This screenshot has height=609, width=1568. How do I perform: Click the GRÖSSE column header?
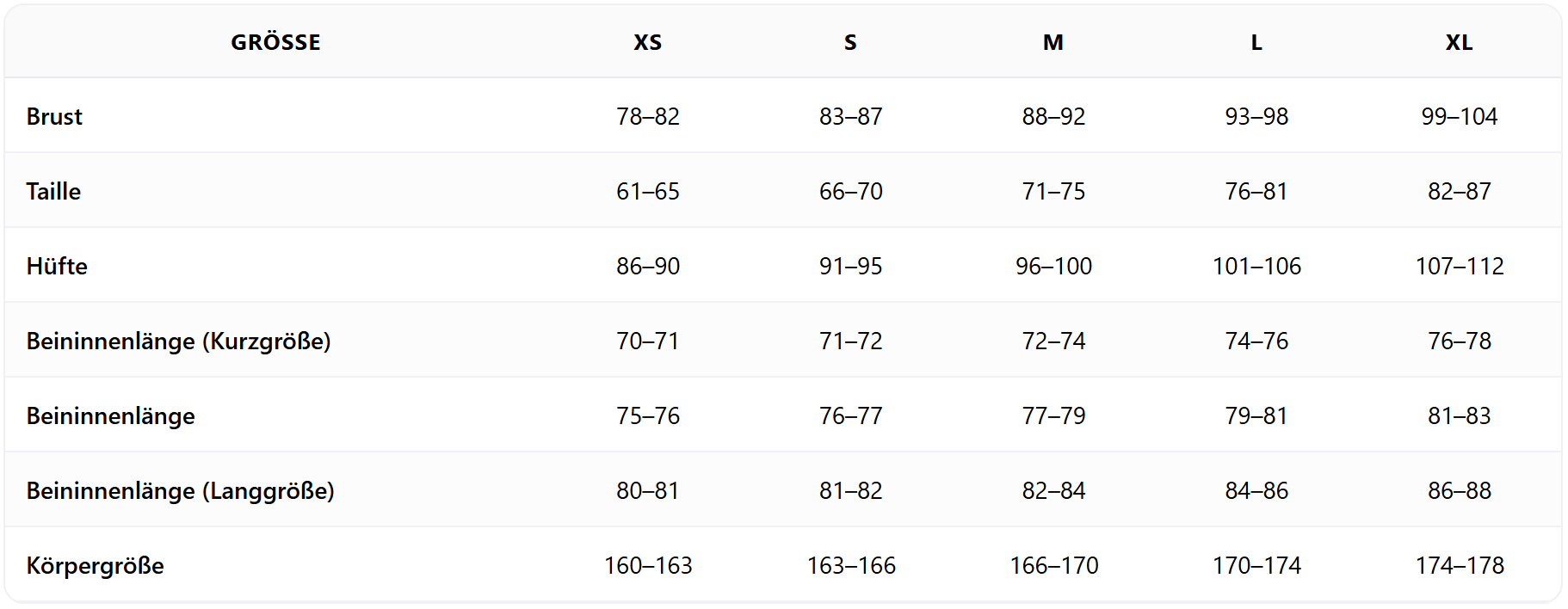275,42
